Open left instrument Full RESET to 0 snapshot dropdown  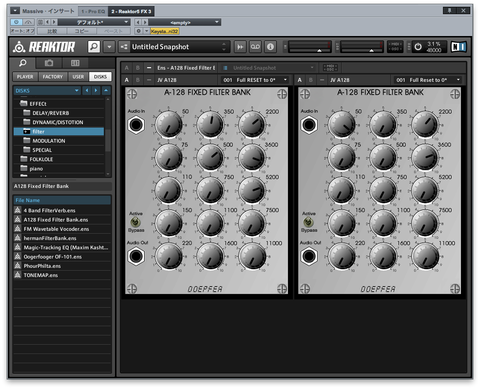pyautogui.click(x=255, y=80)
